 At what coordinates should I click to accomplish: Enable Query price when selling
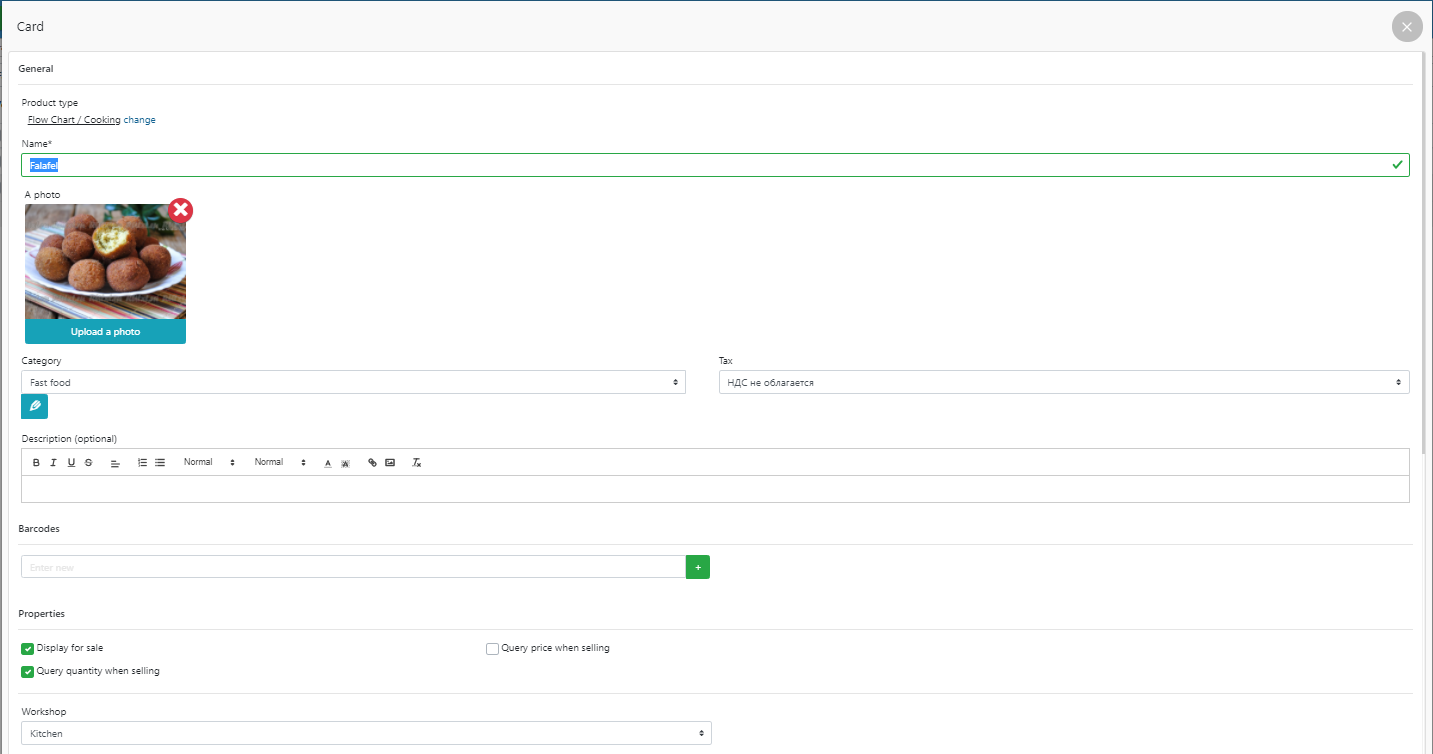coord(492,649)
